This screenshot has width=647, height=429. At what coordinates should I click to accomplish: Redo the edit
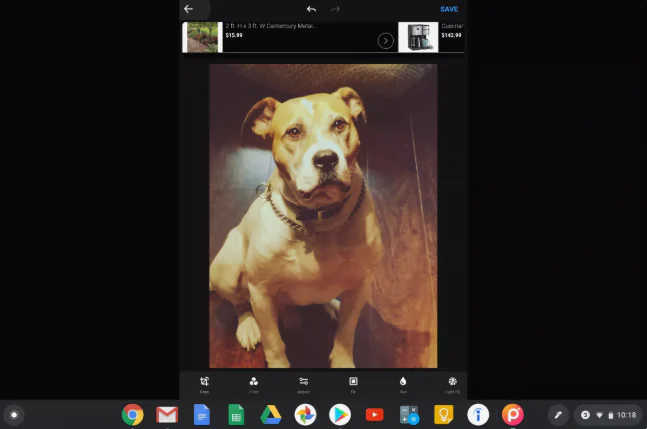(x=335, y=9)
